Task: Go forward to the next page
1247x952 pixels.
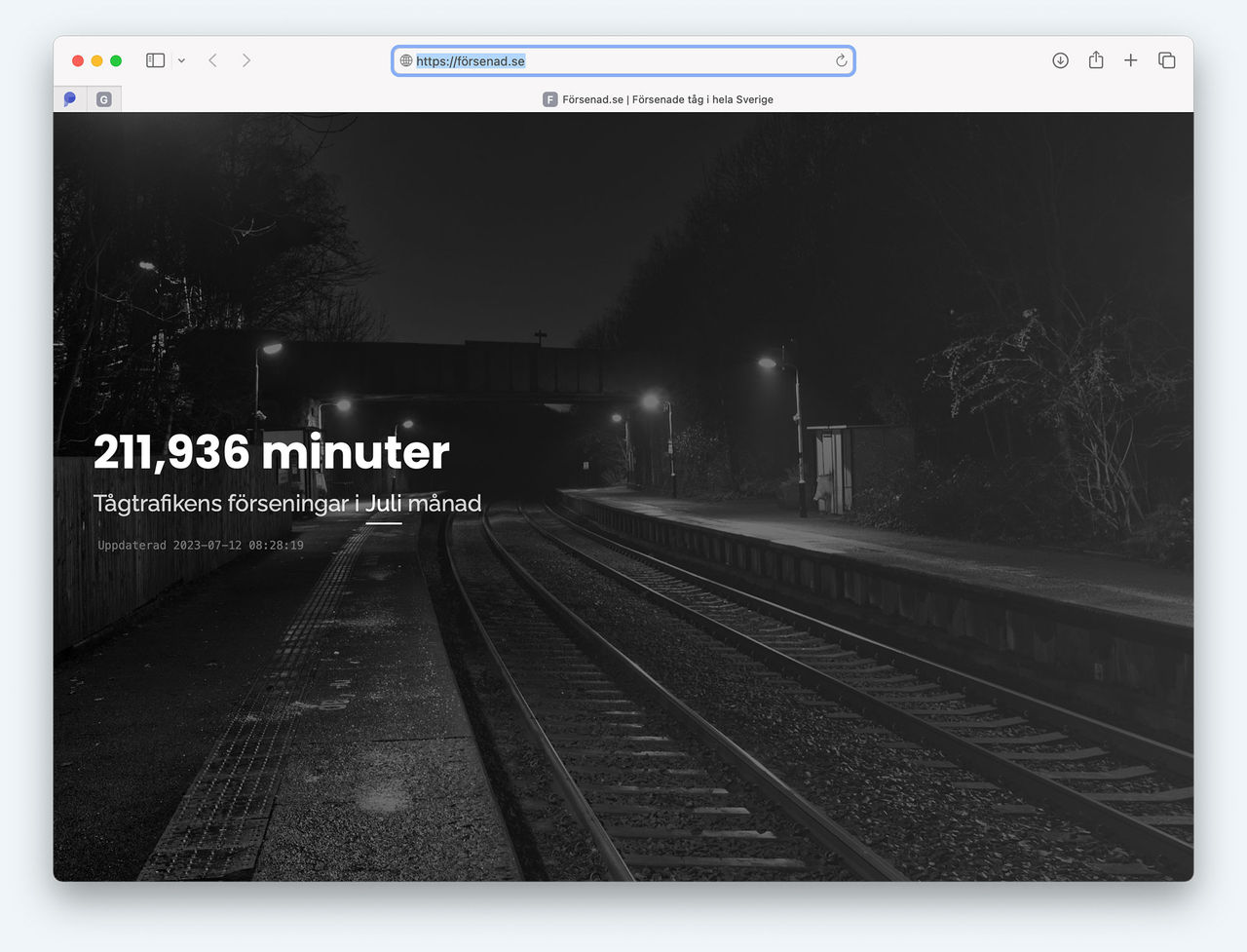Action: [246, 60]
